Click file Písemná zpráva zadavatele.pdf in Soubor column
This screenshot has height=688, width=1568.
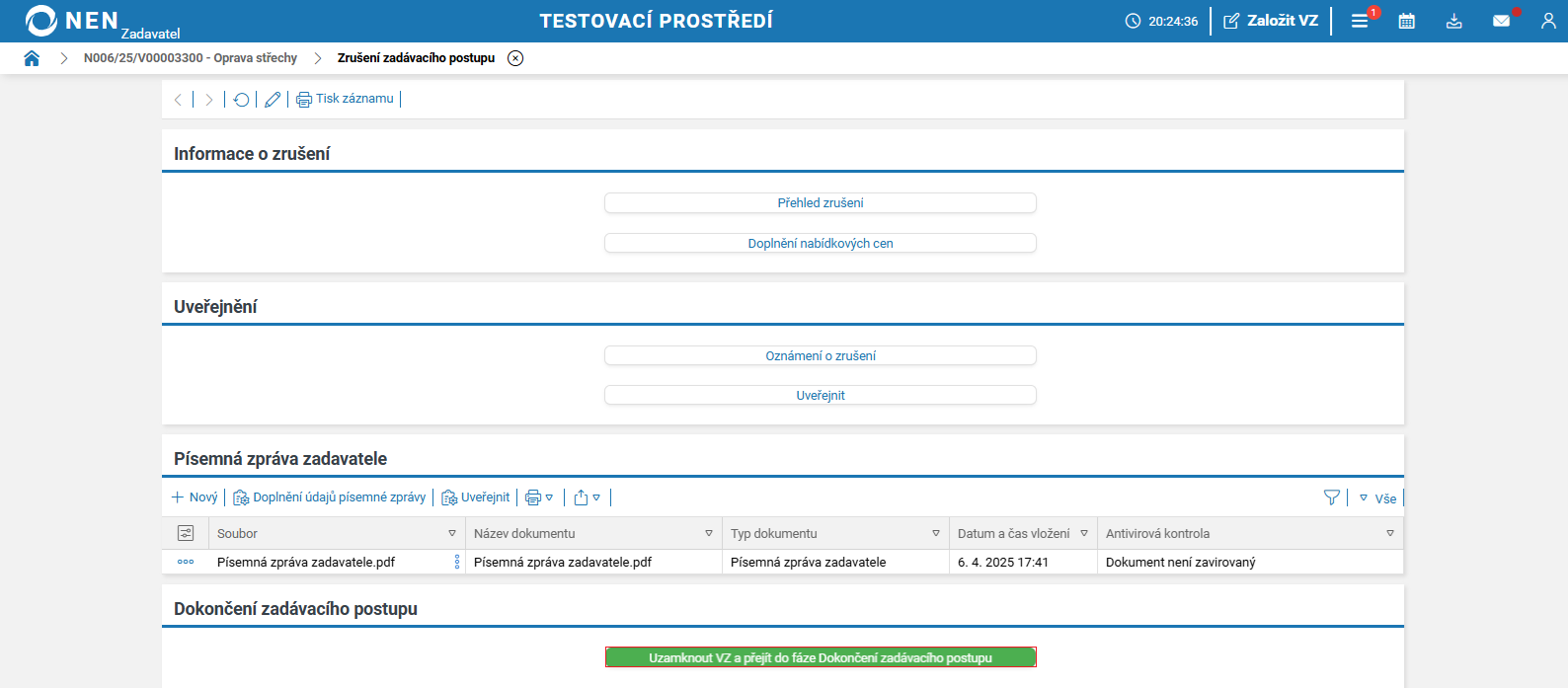[x=306, y=562]
